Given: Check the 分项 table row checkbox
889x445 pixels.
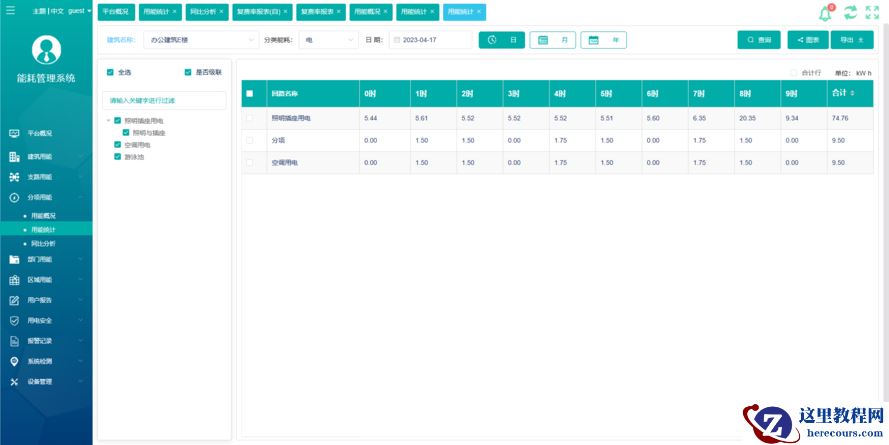Looking at the screenshot, I should (x=249, y=140).
